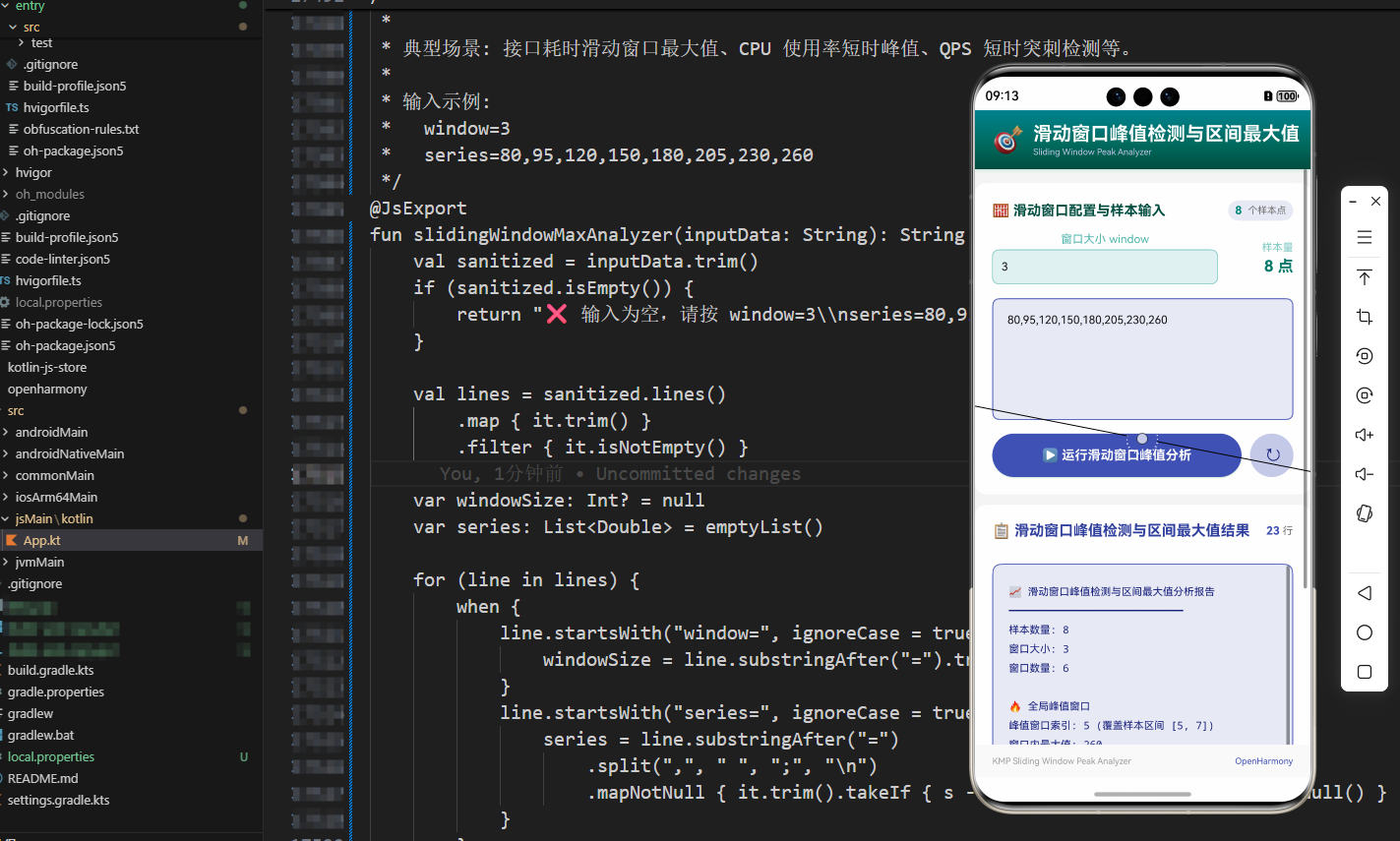Open recent apps with the square button

1364,672
